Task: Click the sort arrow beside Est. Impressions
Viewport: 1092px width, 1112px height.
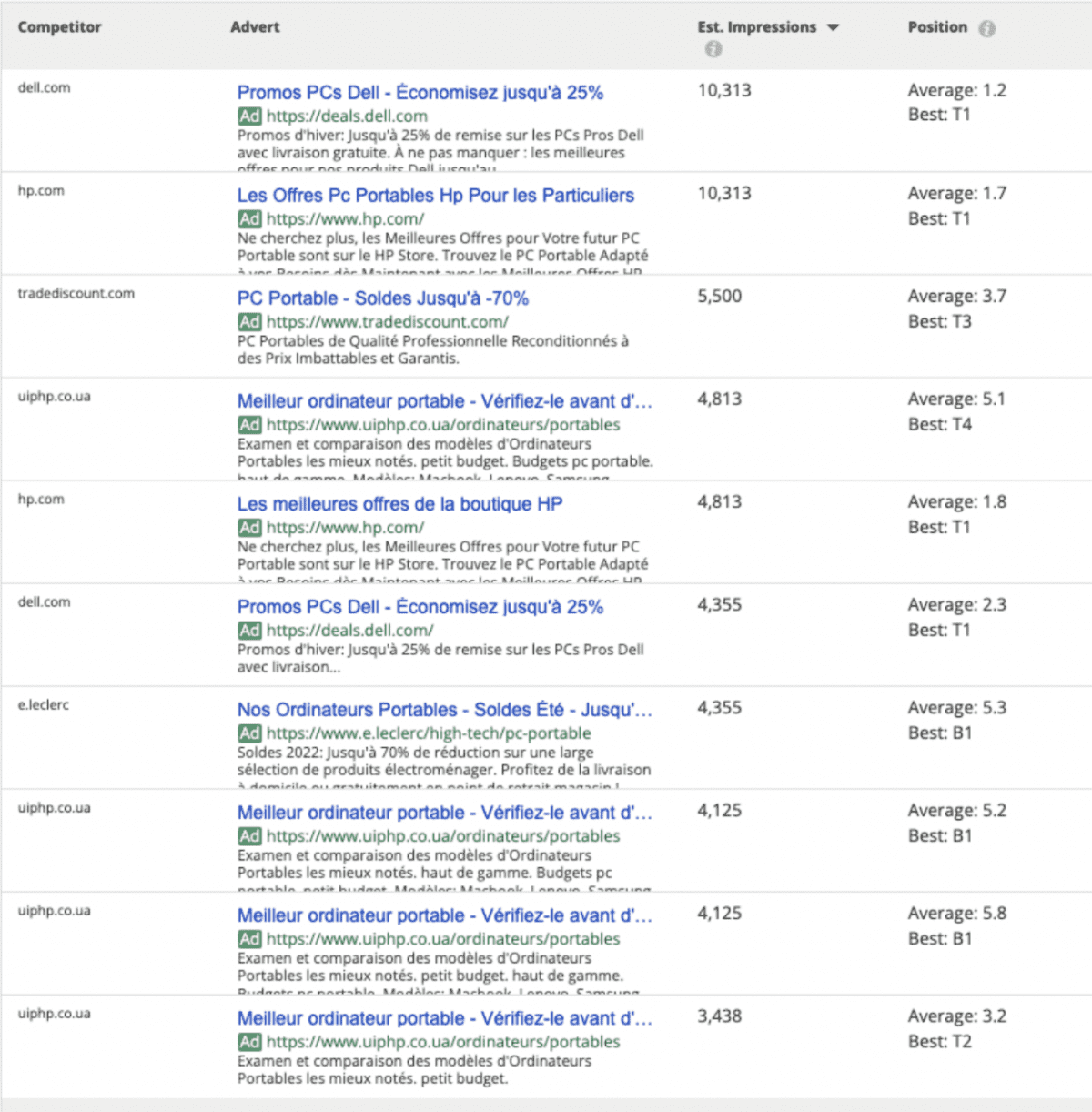Action: point(833,28)
